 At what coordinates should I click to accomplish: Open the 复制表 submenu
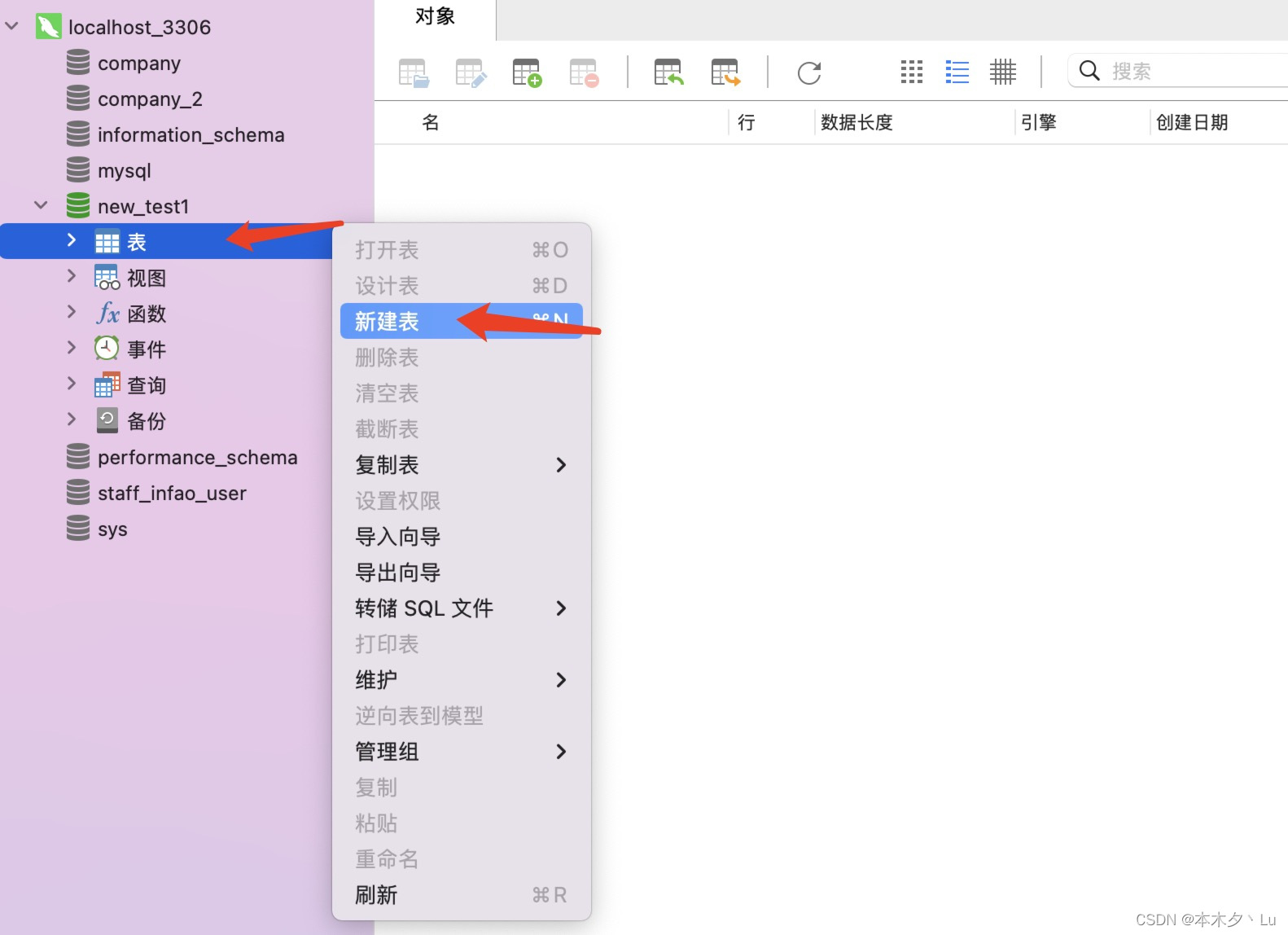tap(462, 465)
